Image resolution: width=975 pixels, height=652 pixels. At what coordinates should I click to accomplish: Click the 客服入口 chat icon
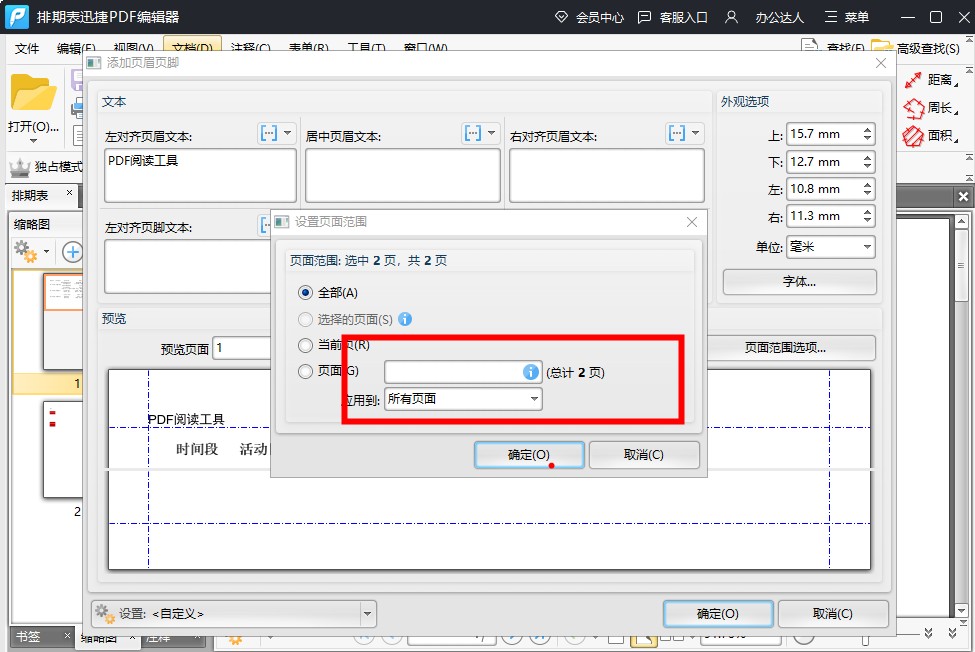tap(644, 17)
